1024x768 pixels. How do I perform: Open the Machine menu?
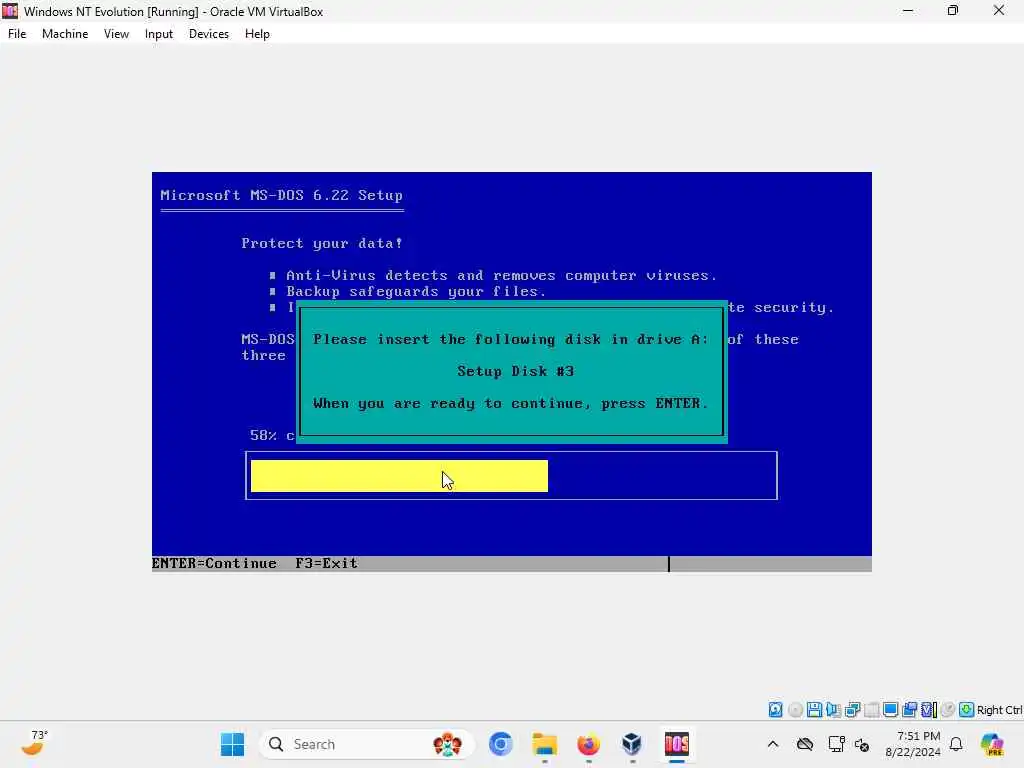[65, 34]
